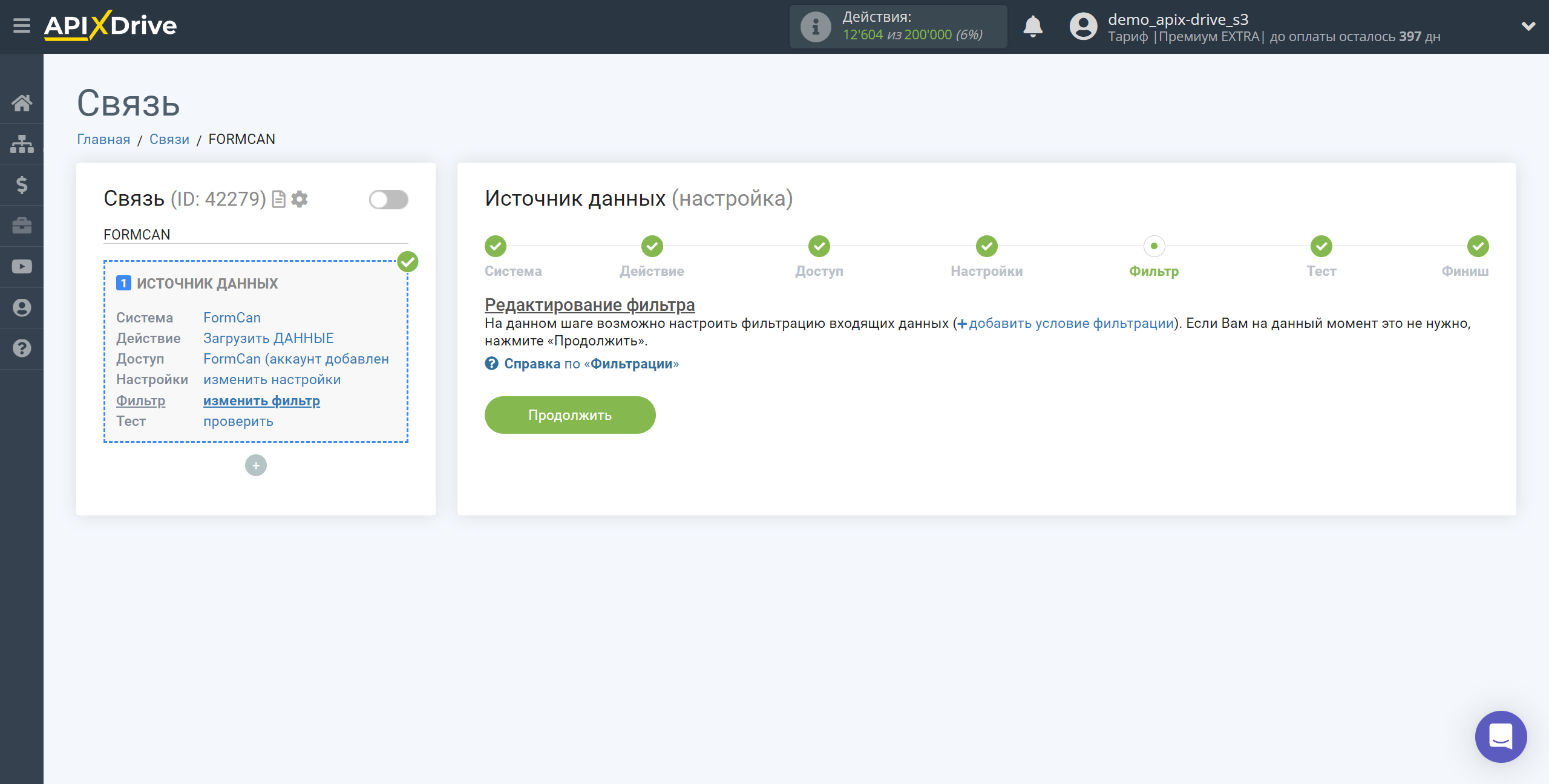Viewport: 1549px width, 784px height.
Task: Expand the account dropdown chevron
Action: (1528, 26)
